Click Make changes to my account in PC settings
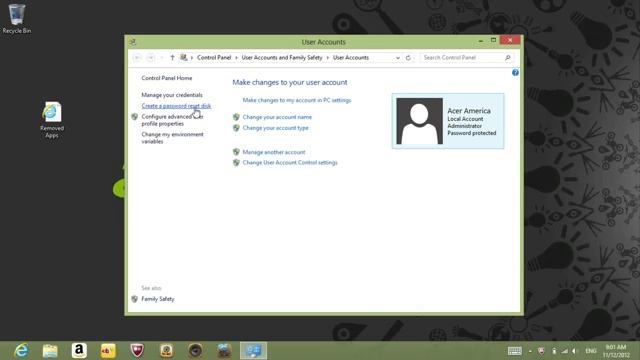The height and width of the screenshot is (360, 640). (297, 100)
